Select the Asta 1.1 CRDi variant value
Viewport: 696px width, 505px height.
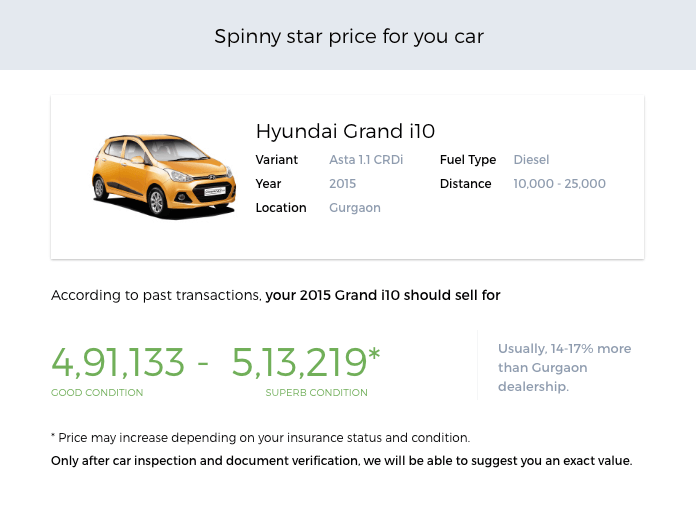click(366, 160)
